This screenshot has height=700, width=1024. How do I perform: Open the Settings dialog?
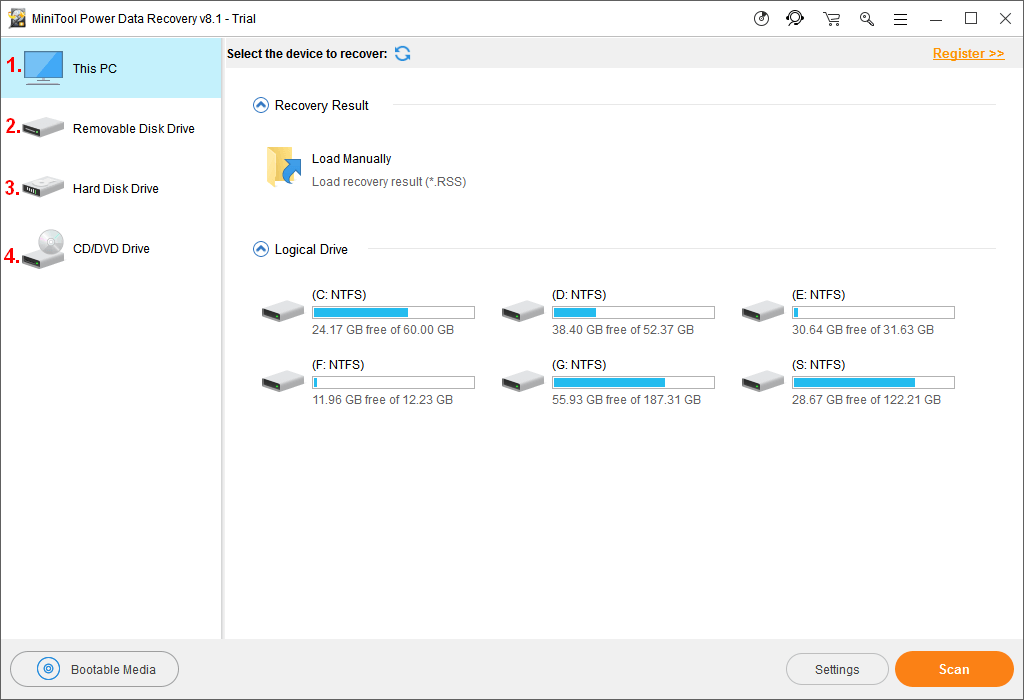[x=837, y=669]
